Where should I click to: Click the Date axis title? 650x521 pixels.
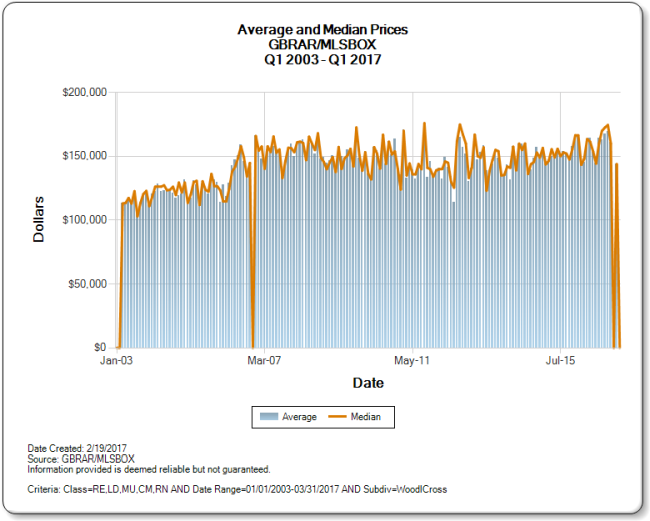[x=368, y=383]
